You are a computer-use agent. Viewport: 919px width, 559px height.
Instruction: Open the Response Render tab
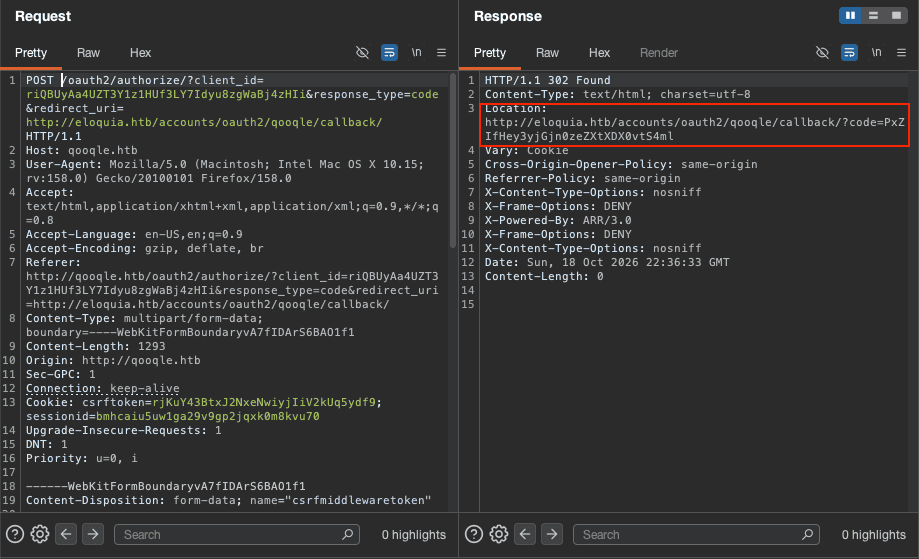[659, 53]
